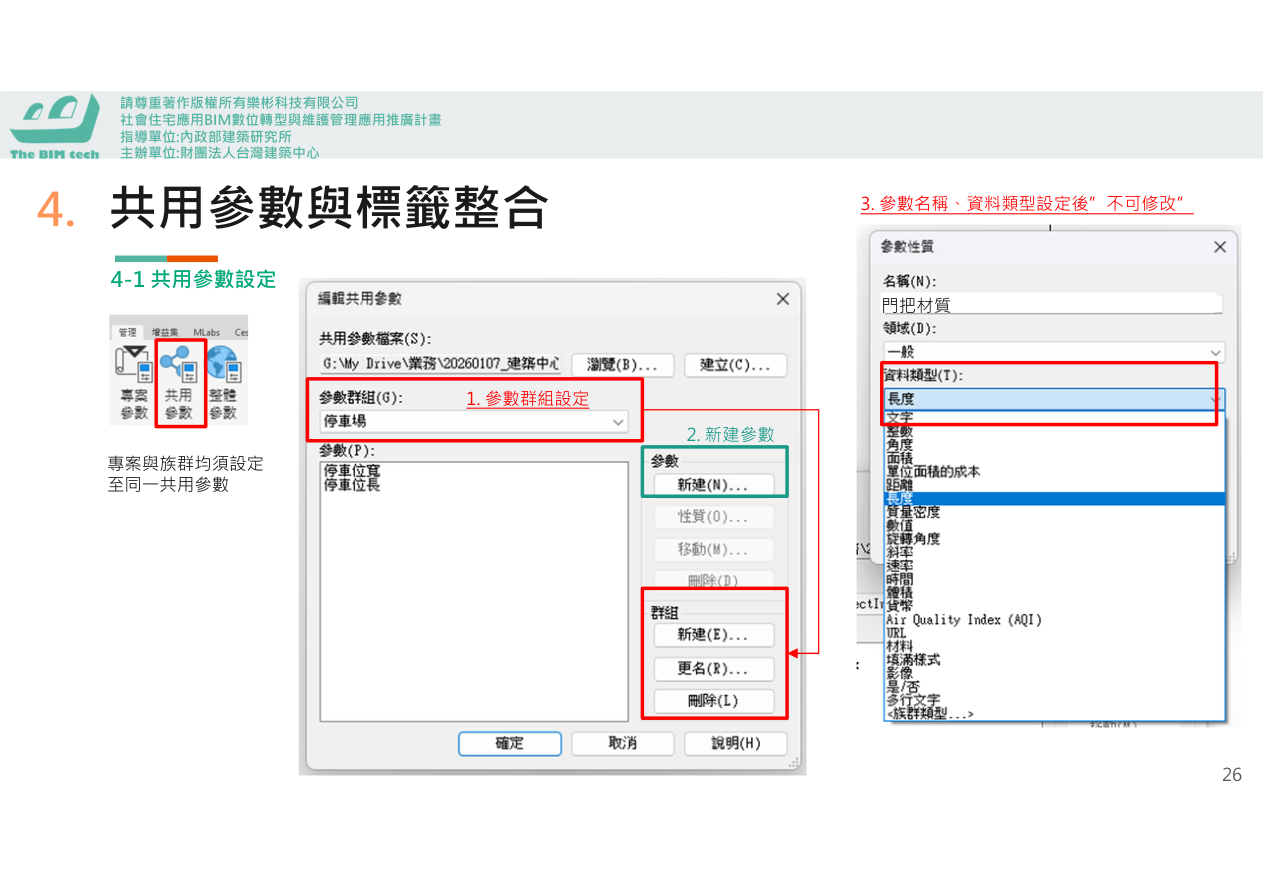Screen dimensions: 1263x893
Task: Click the 取消 button
Action: tap(623, 743)
